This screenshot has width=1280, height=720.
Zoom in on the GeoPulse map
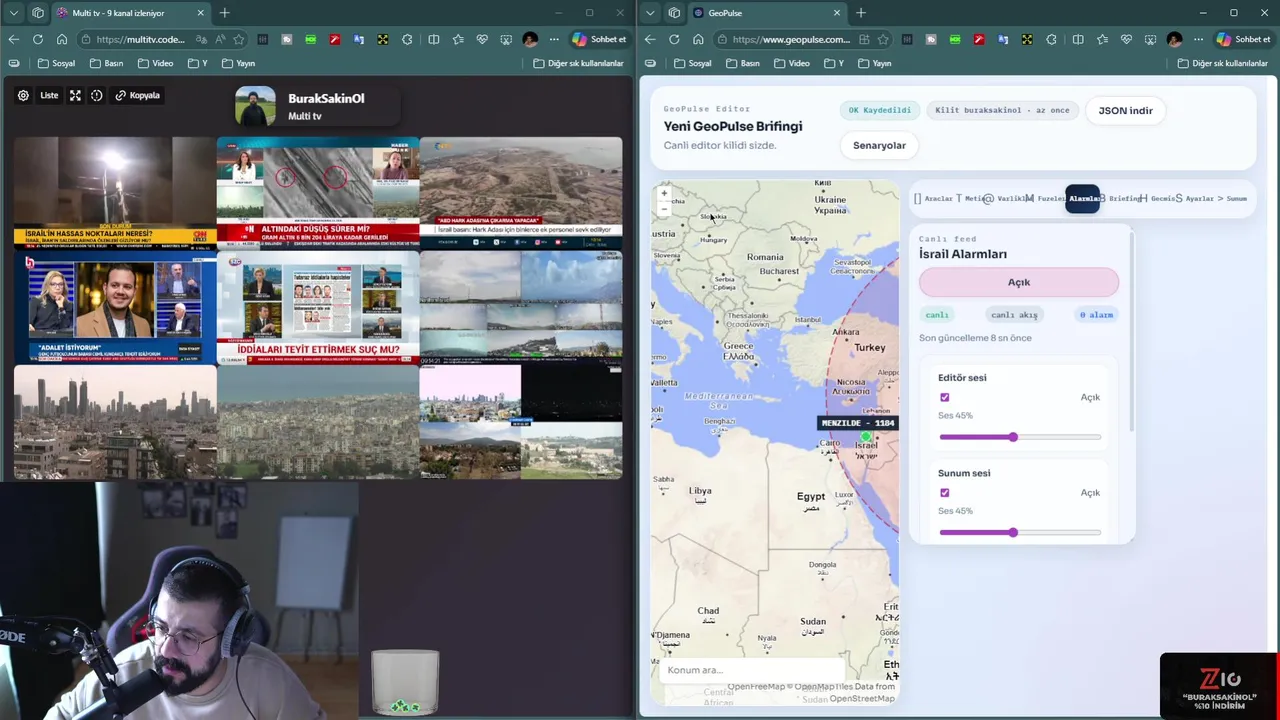[x=664, y=194]
